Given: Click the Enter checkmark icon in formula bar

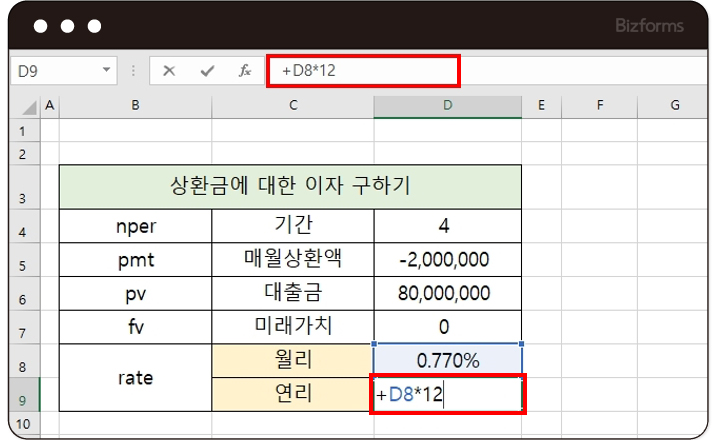Looking at the screenshot, I should 207,71.
